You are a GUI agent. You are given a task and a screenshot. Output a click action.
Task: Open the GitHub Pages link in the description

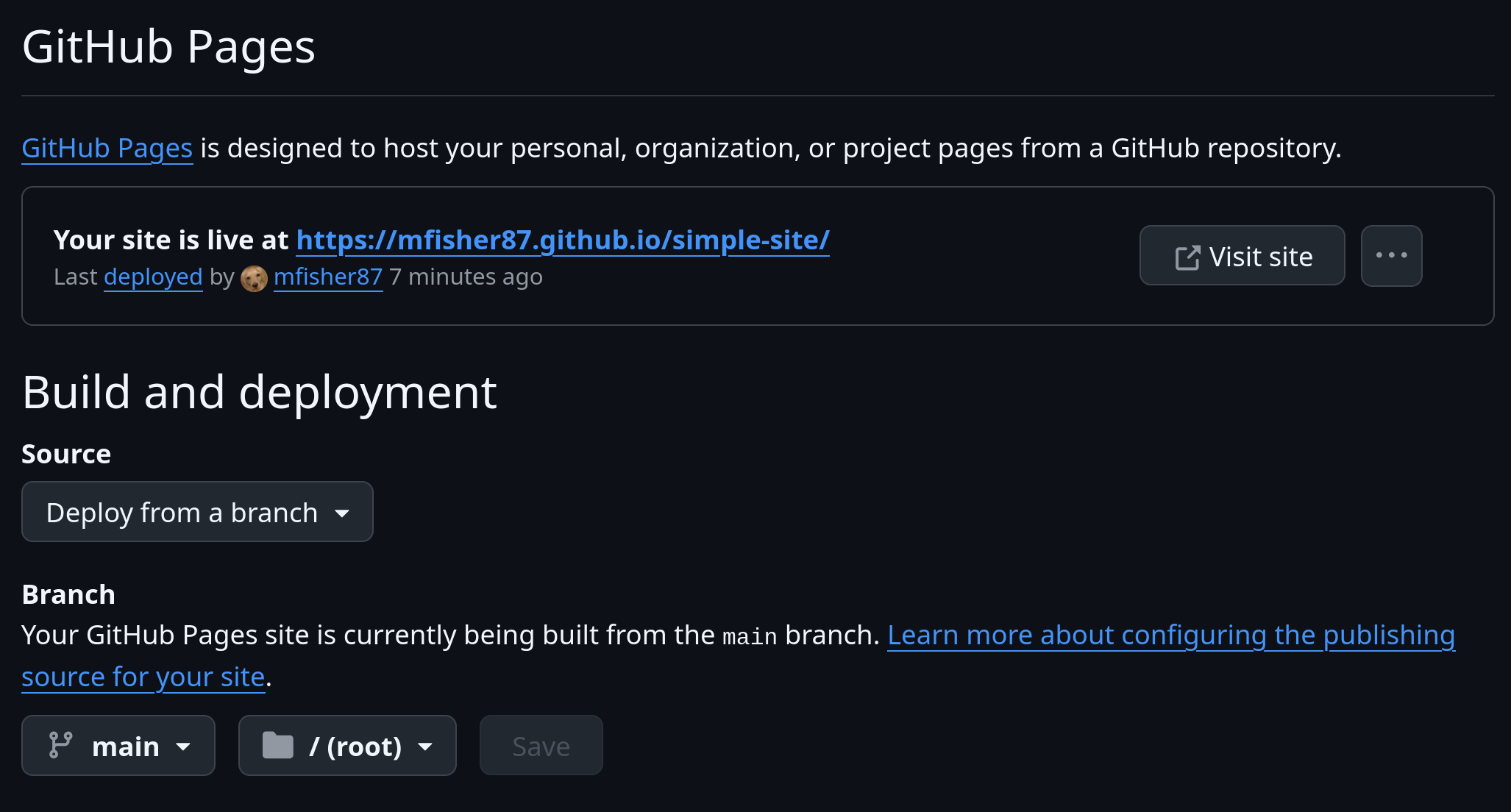click(107, 149)
